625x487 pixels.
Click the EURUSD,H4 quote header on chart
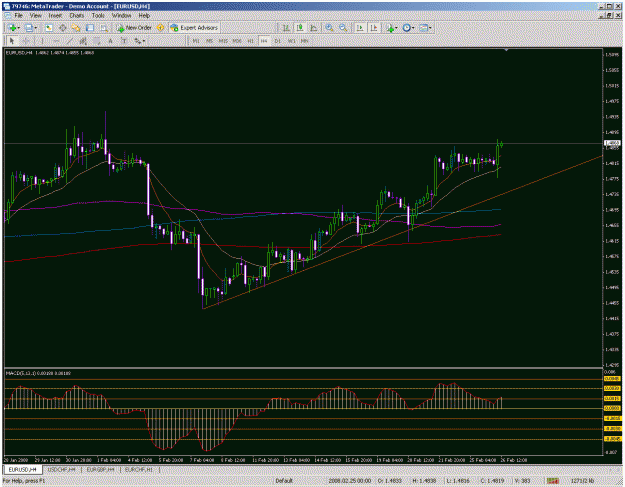50,53
